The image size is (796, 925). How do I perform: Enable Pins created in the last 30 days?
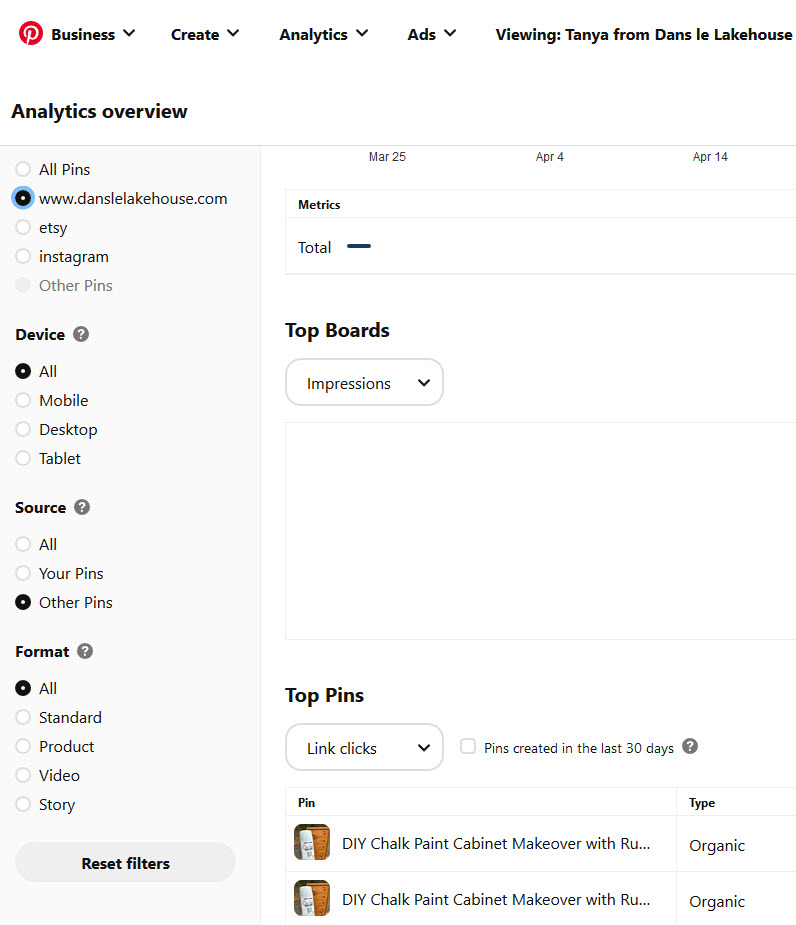coord(468,746)
